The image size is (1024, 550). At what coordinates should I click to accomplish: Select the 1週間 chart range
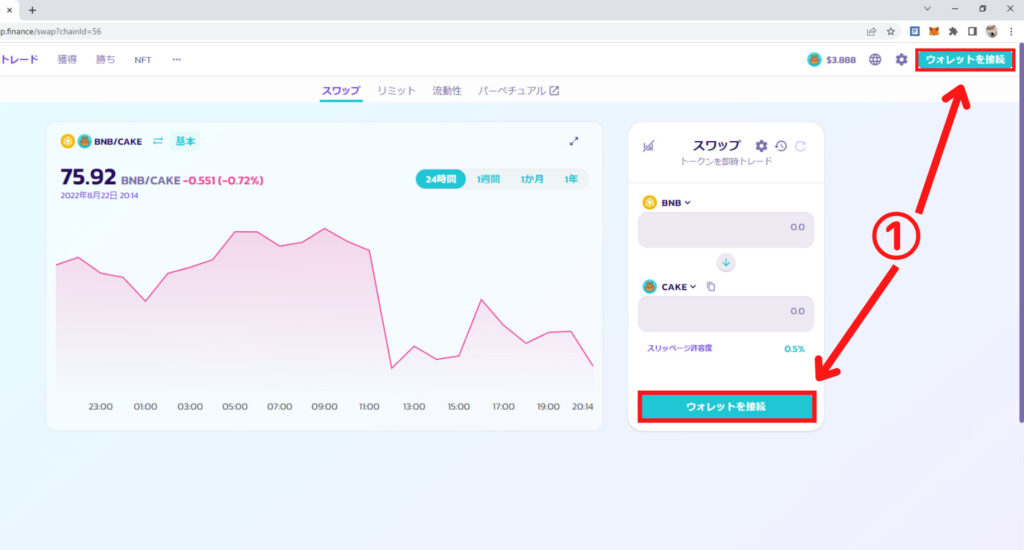(488, 179)
